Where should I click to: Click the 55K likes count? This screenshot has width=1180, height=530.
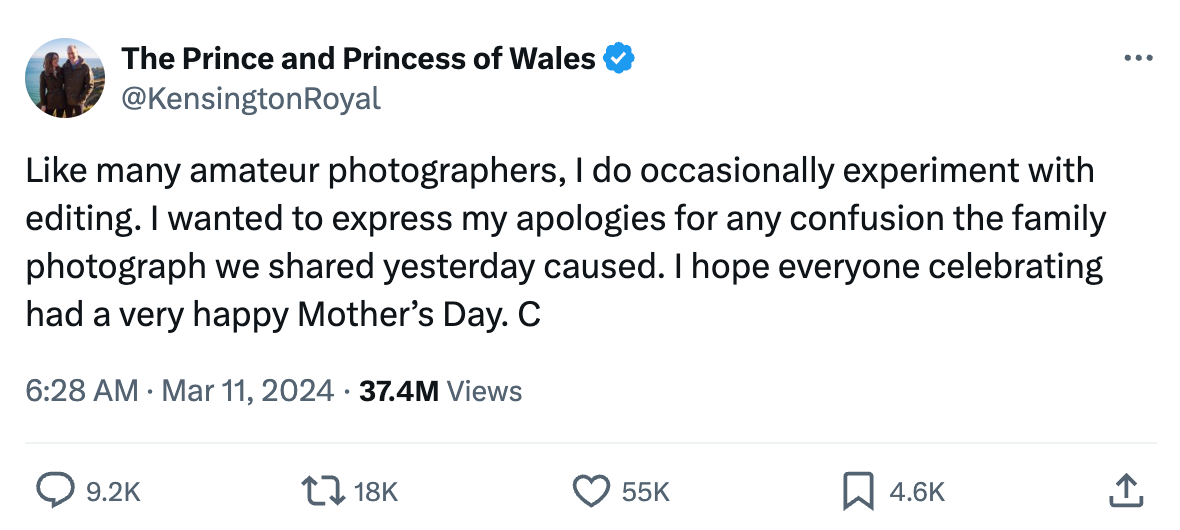tap(645, 491)
